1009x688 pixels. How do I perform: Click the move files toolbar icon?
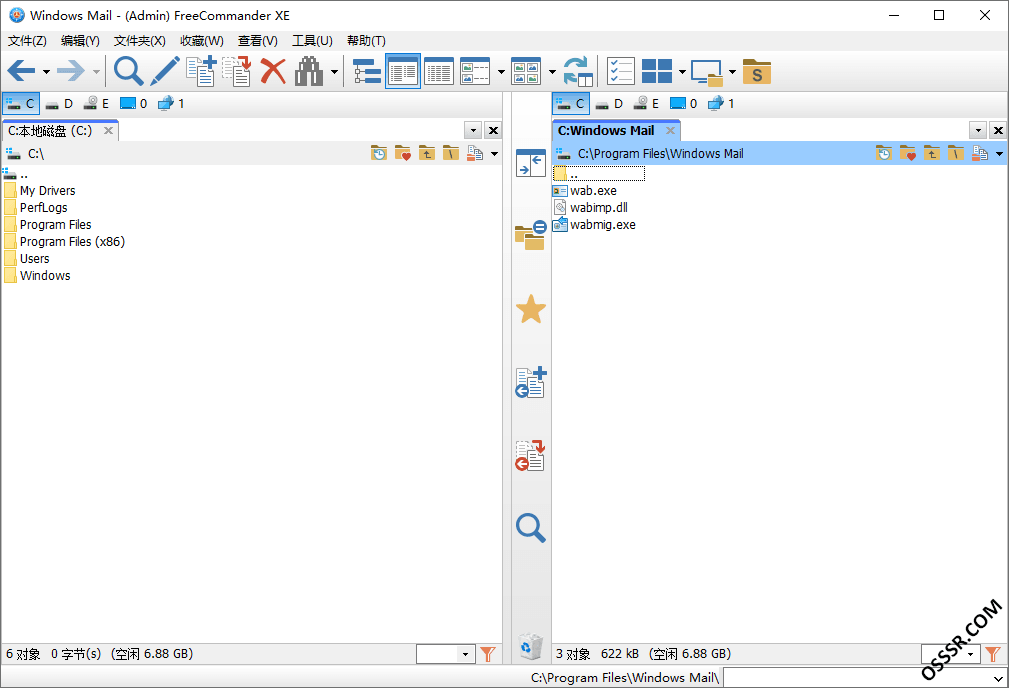point(237,71)
